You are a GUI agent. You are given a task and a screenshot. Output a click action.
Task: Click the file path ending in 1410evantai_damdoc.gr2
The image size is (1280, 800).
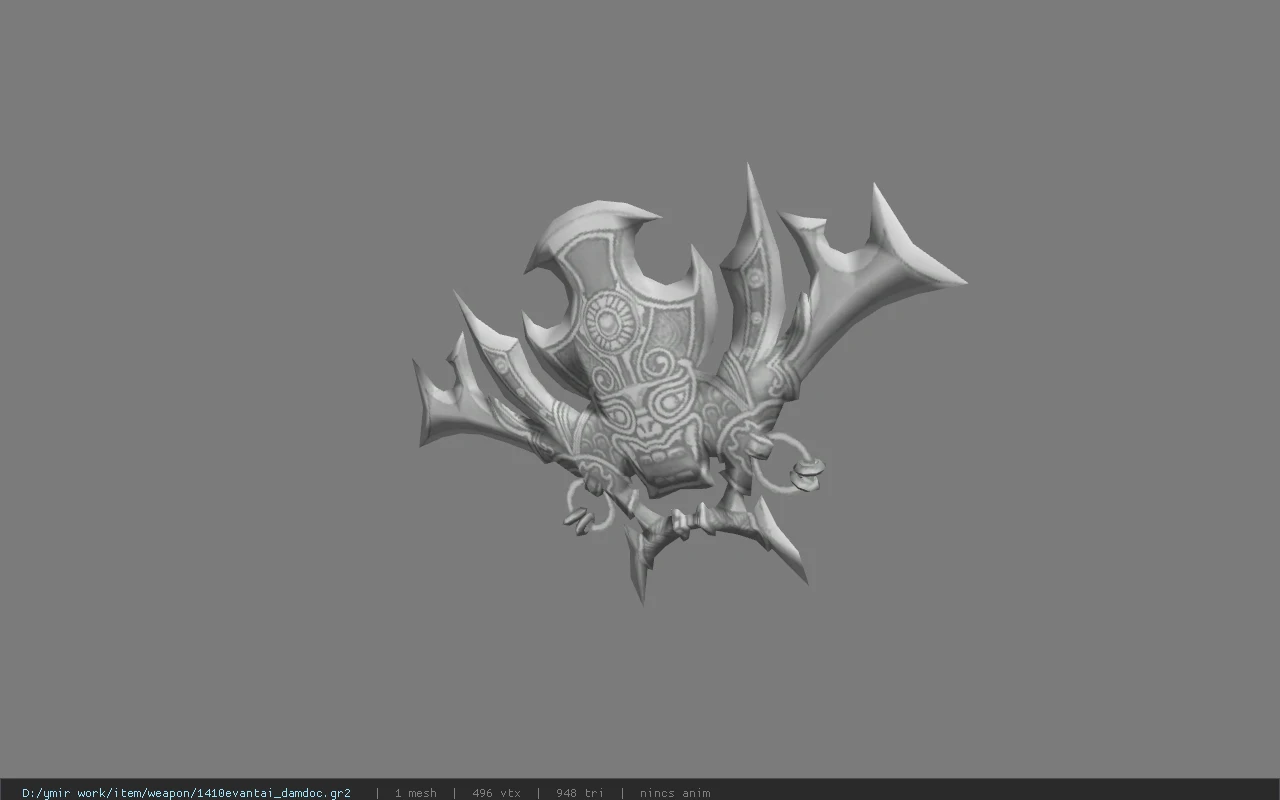(x=186, y=793)
